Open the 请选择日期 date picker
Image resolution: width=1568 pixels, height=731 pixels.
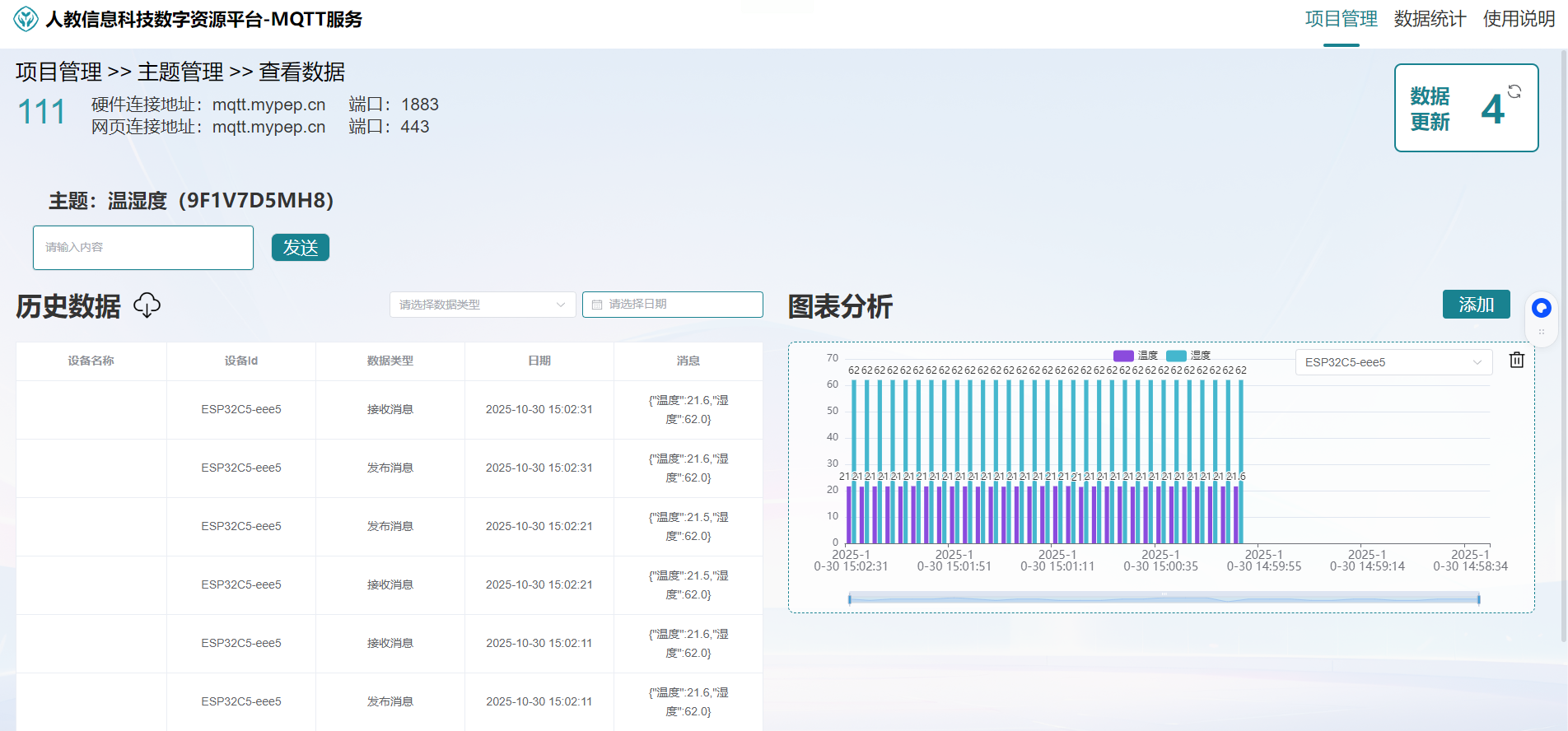[x=673, y=305]
